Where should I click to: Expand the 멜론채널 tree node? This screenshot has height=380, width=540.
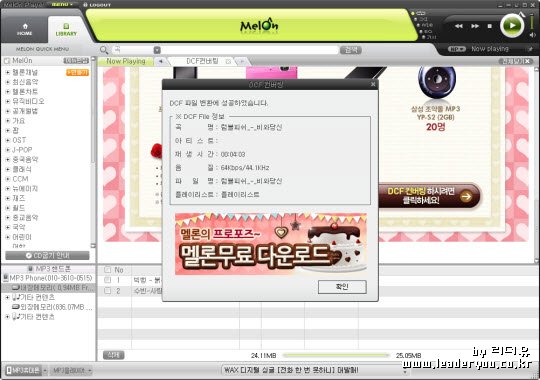coord(8,72)
